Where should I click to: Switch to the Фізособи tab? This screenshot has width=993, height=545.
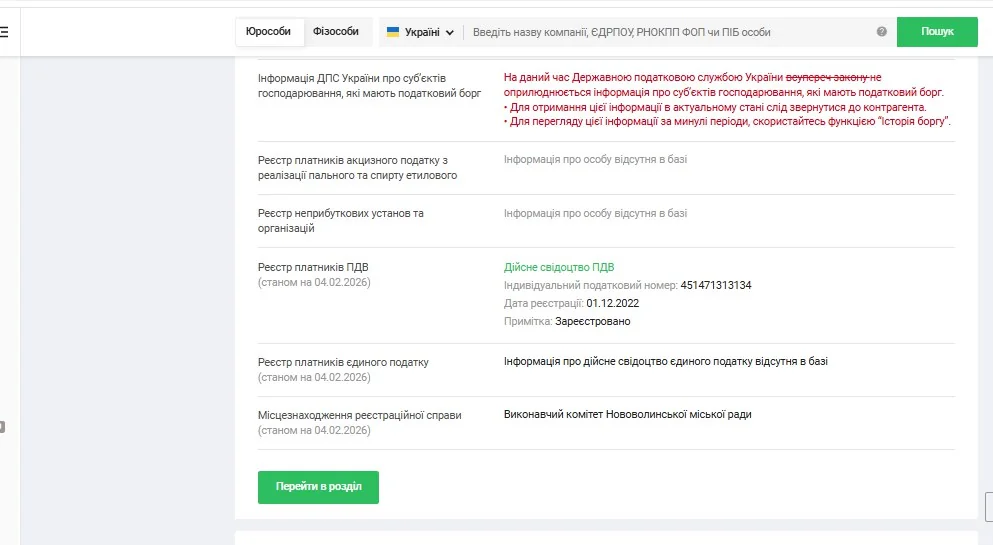[335, 32]
